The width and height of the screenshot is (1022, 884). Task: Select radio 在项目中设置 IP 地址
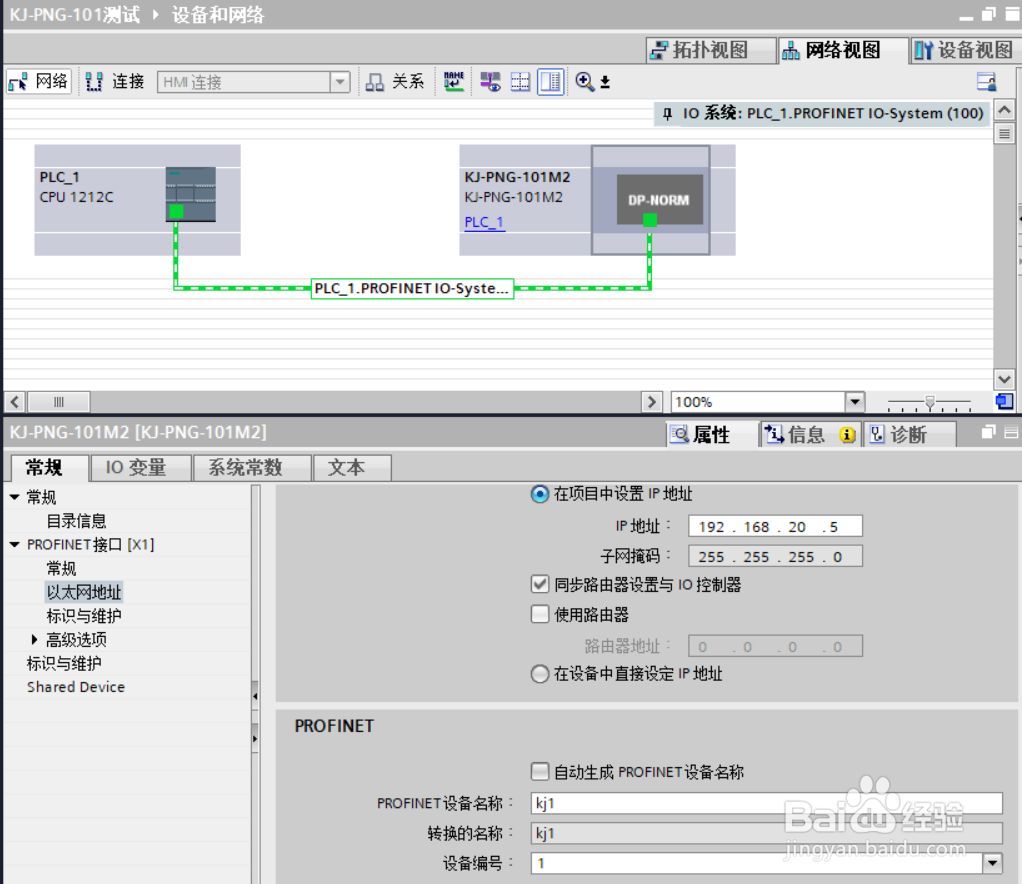pos(540,494)
